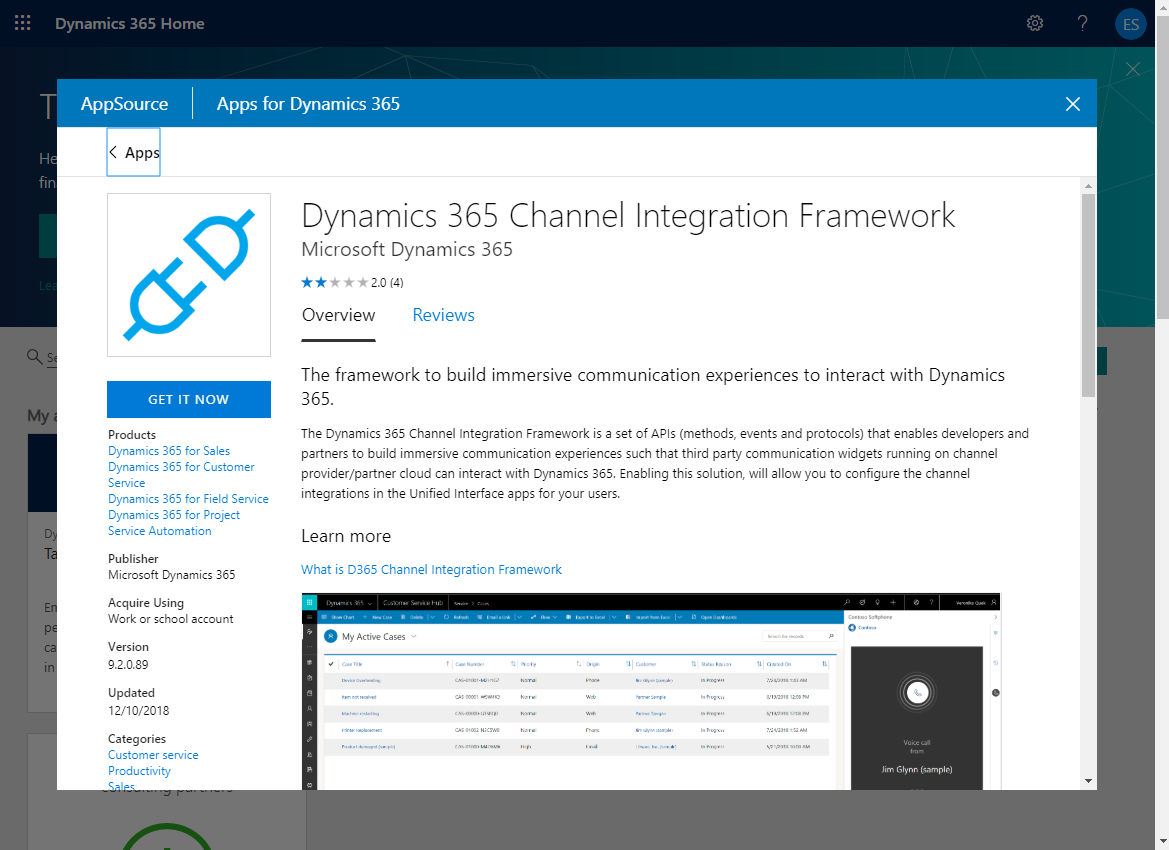Screen dimensions: 1169x850
Task: Open the Customer service category link
Action: tap(153, 755)
